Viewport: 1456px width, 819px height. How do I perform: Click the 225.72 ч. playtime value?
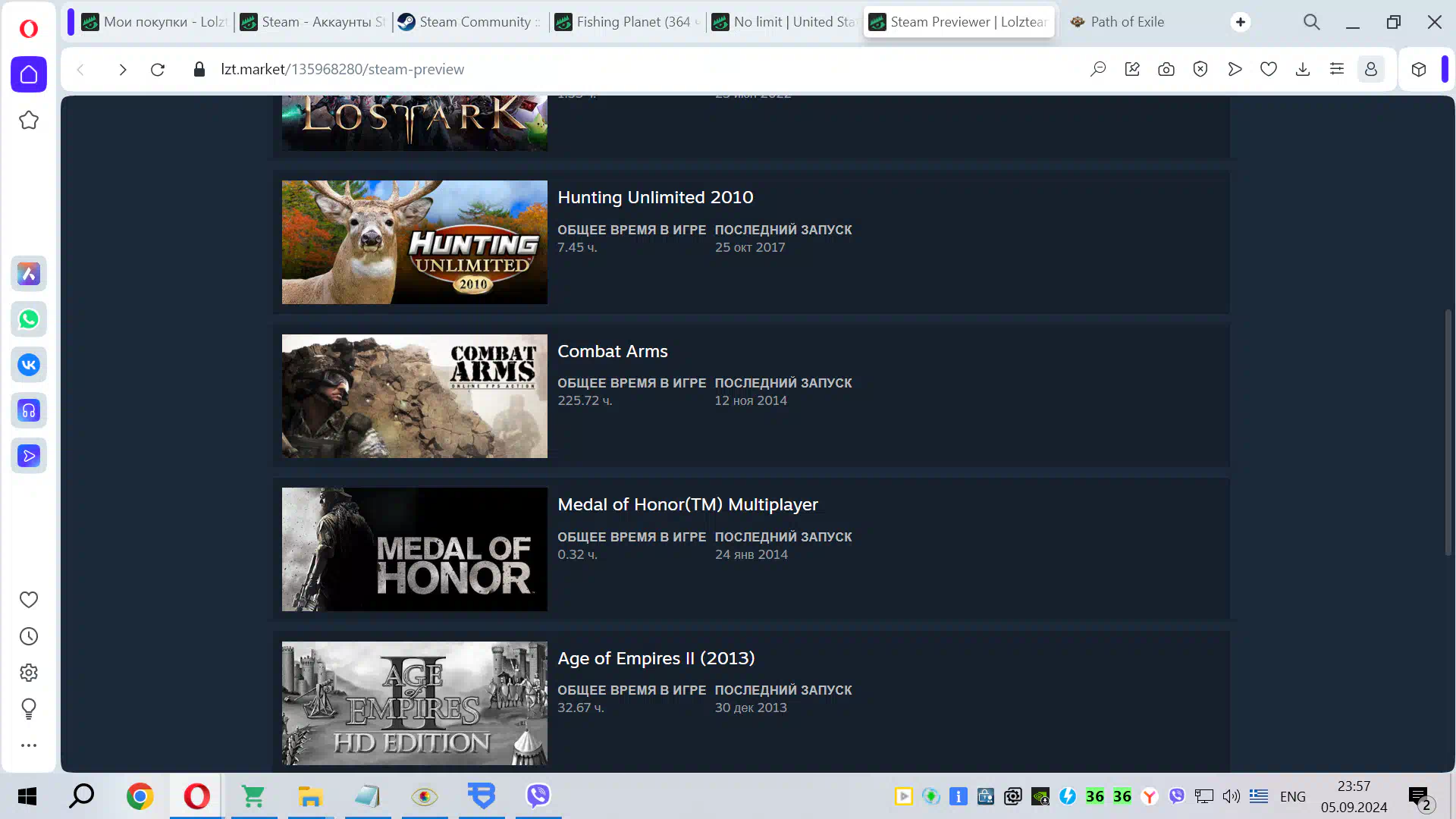tap(585, 400)
